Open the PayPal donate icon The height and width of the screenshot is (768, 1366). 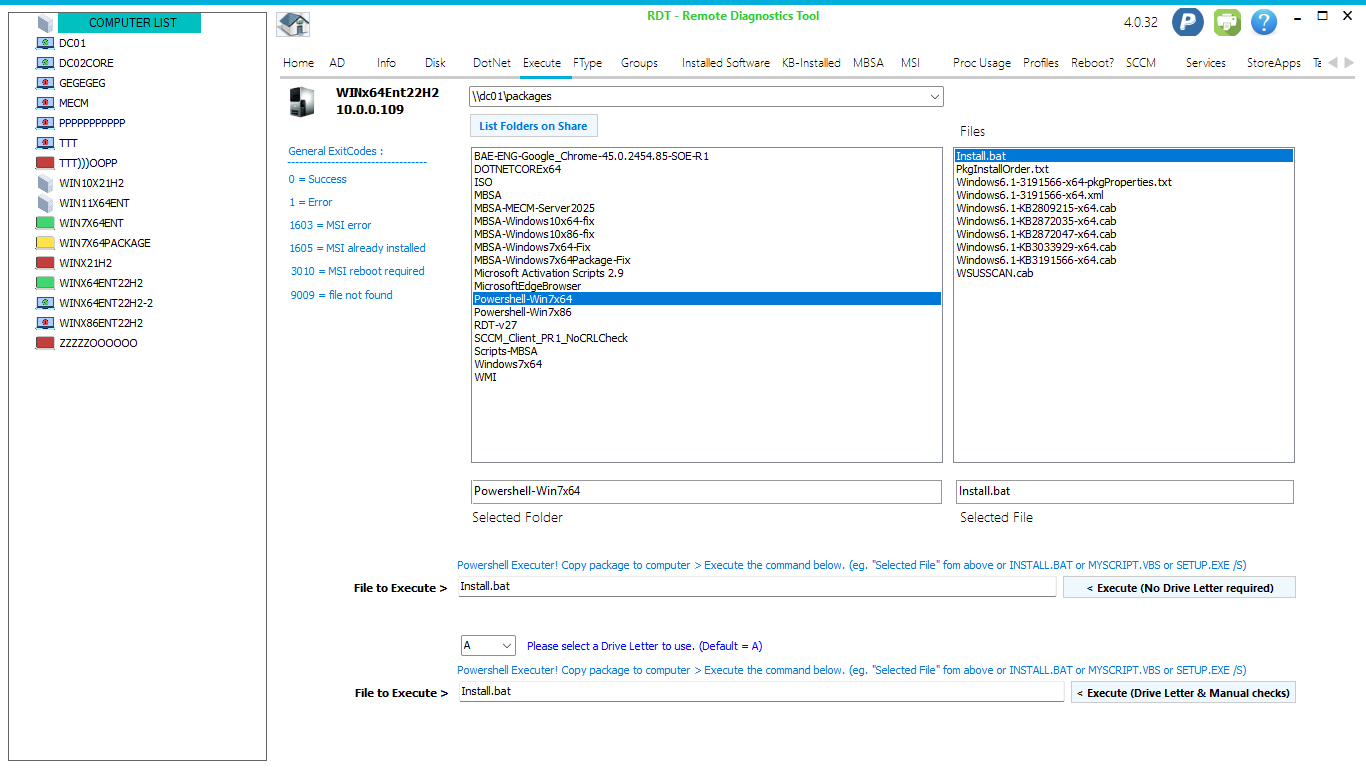(x=1188, y=22)
